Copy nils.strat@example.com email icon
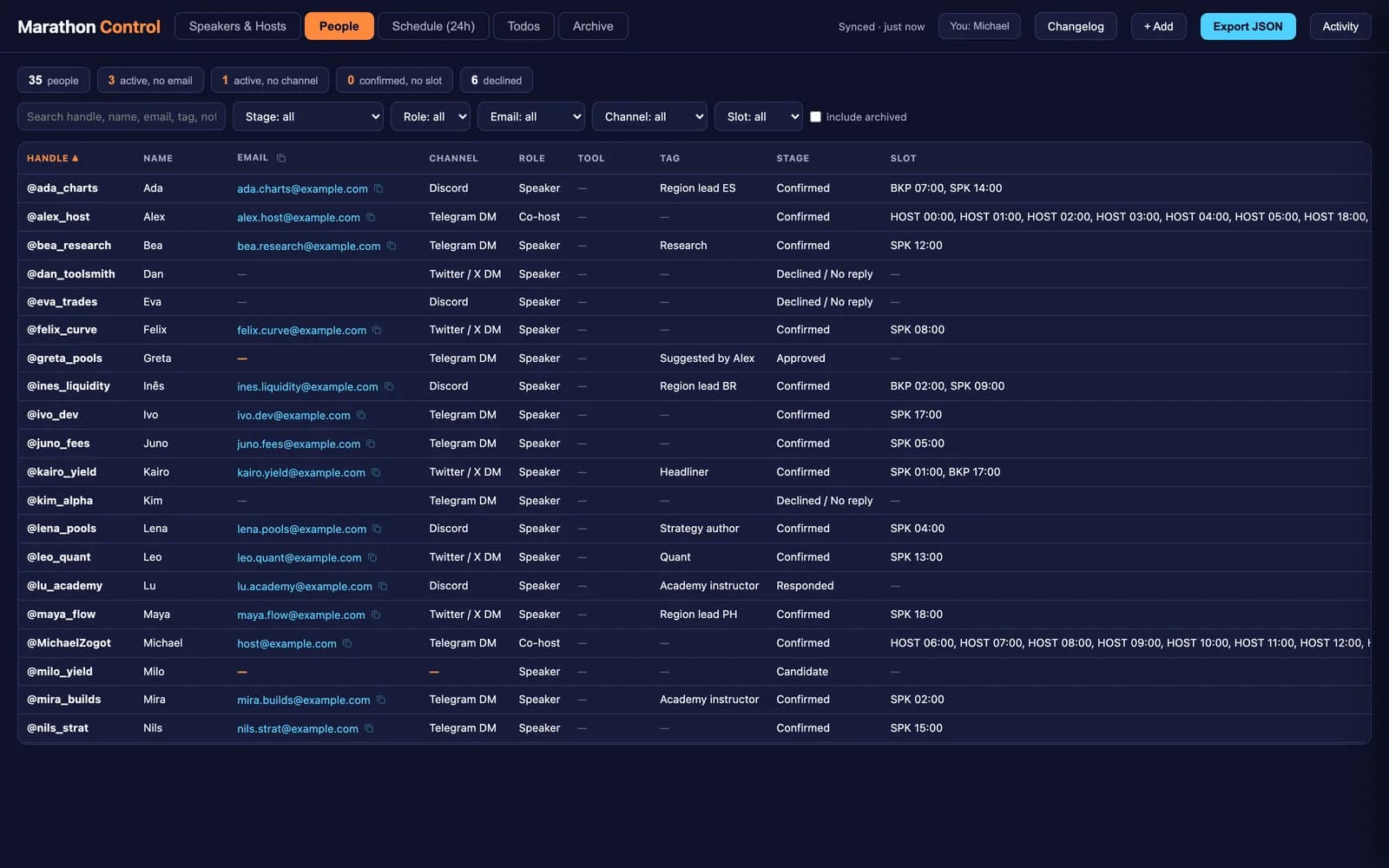Image resolution: width=1389 pixels, height=868 pixels. (369, 728)
